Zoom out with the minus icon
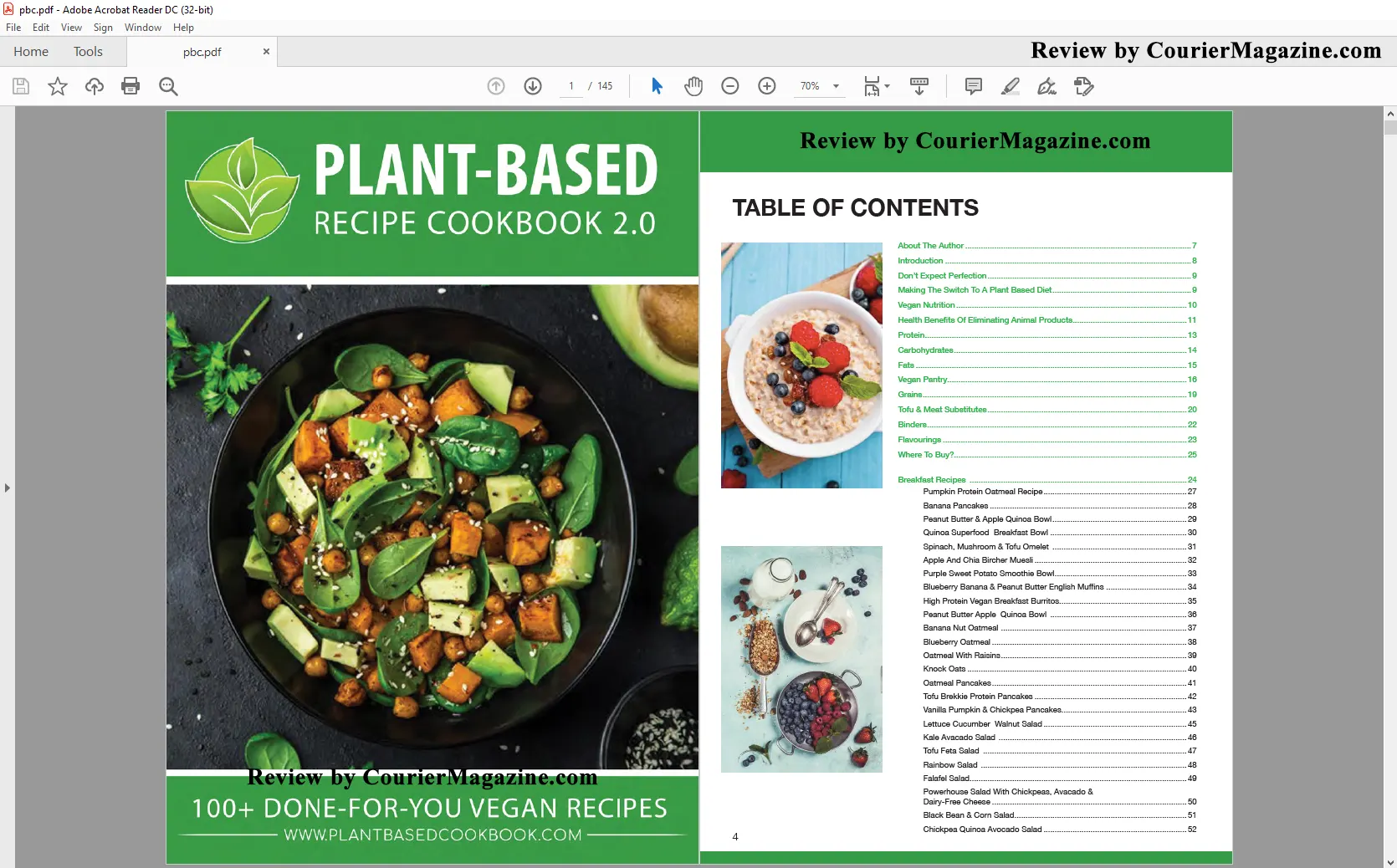This screenshot has width=1397, height=868. 730,86
